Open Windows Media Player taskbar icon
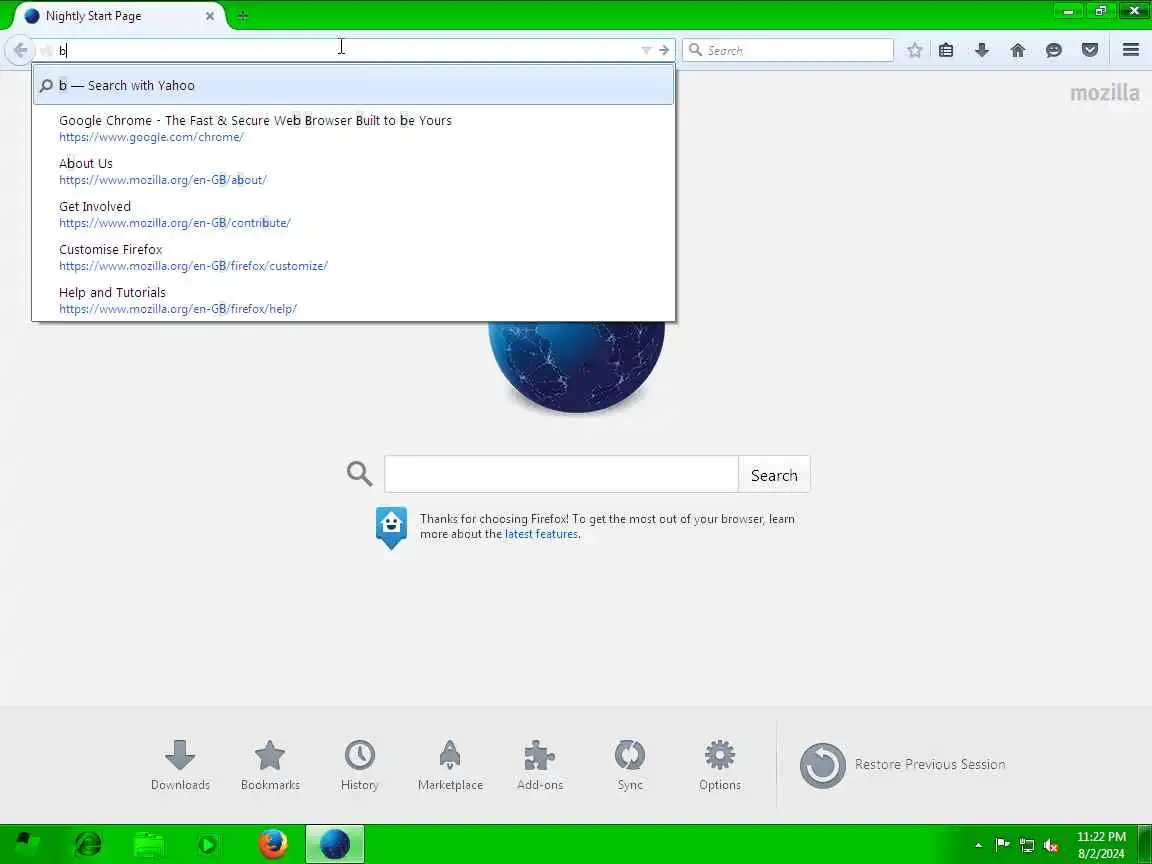Viewport: 1152px width, 864px height. tap(208, 844)
